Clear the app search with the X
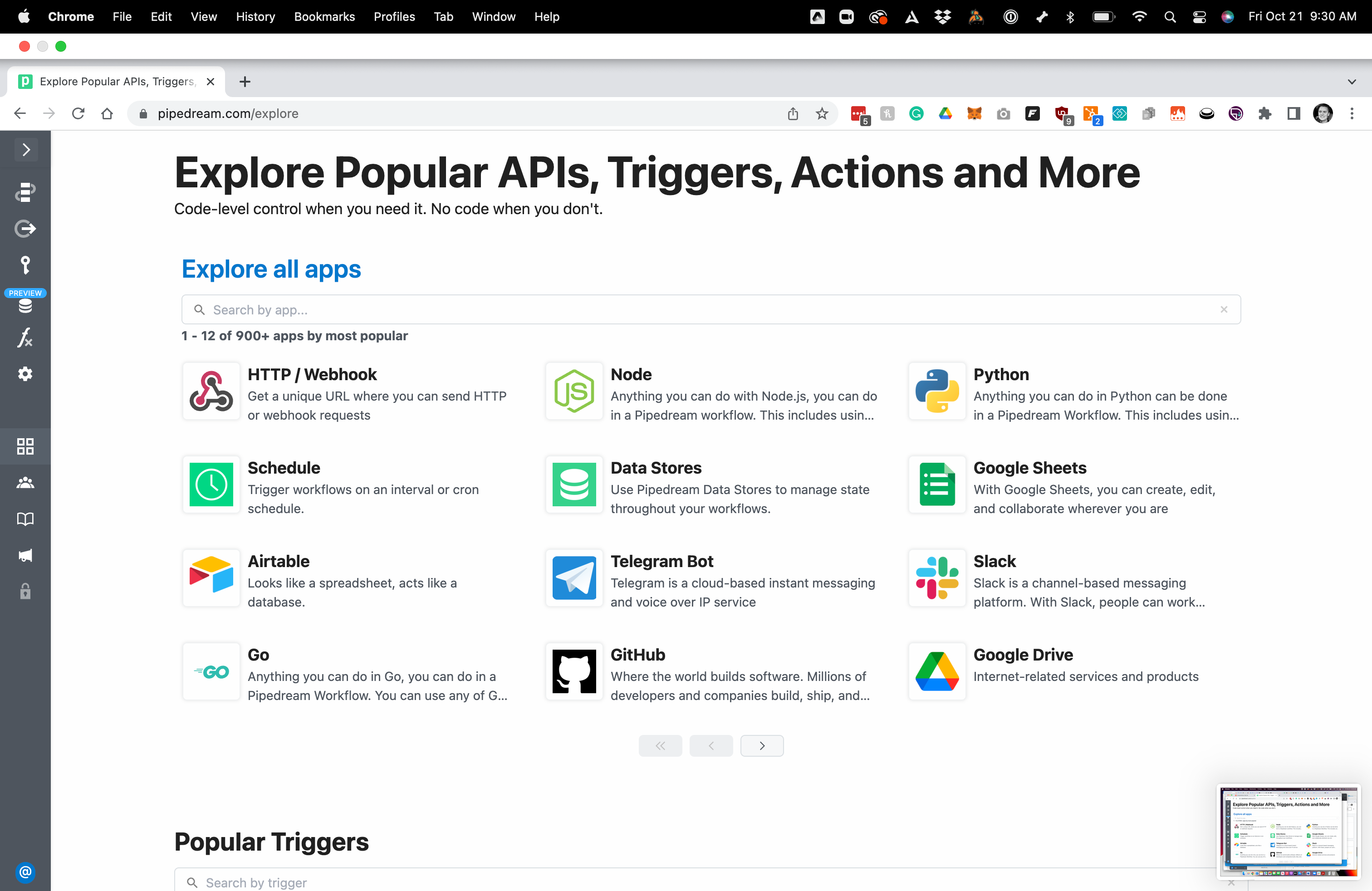This screenshot has height=891, width=1372. (x=1223, y=309)
